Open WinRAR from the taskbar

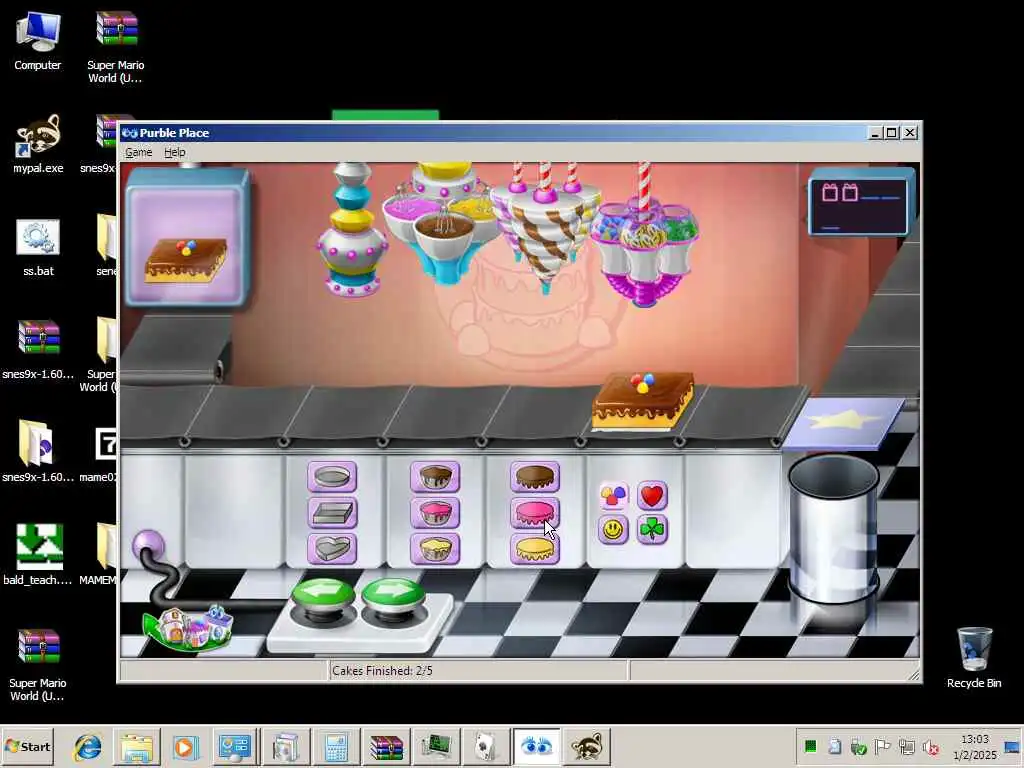386,746
